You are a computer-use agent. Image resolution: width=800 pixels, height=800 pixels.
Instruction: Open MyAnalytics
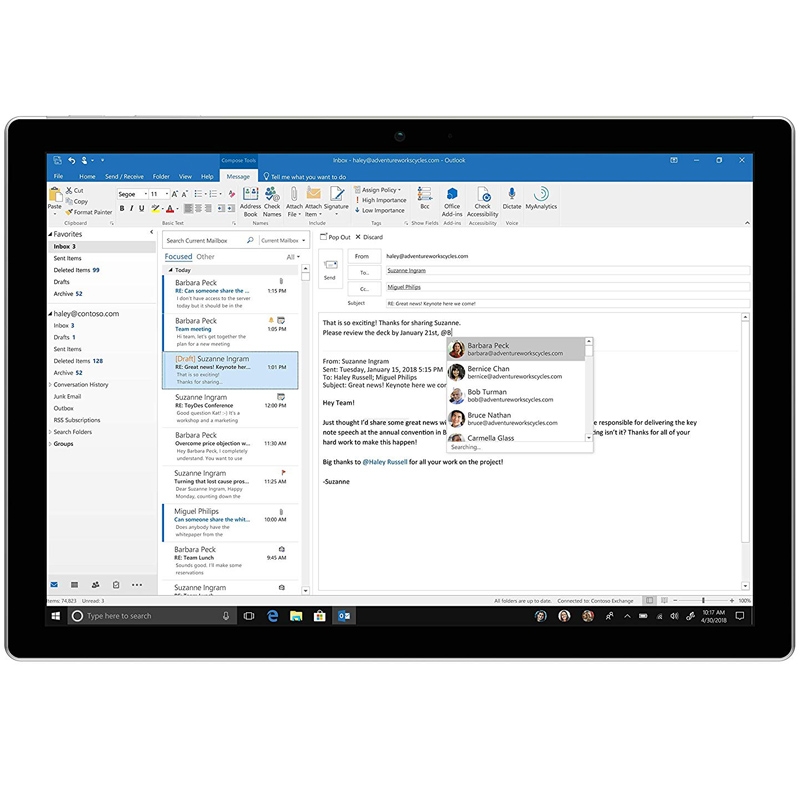[540, 200]
